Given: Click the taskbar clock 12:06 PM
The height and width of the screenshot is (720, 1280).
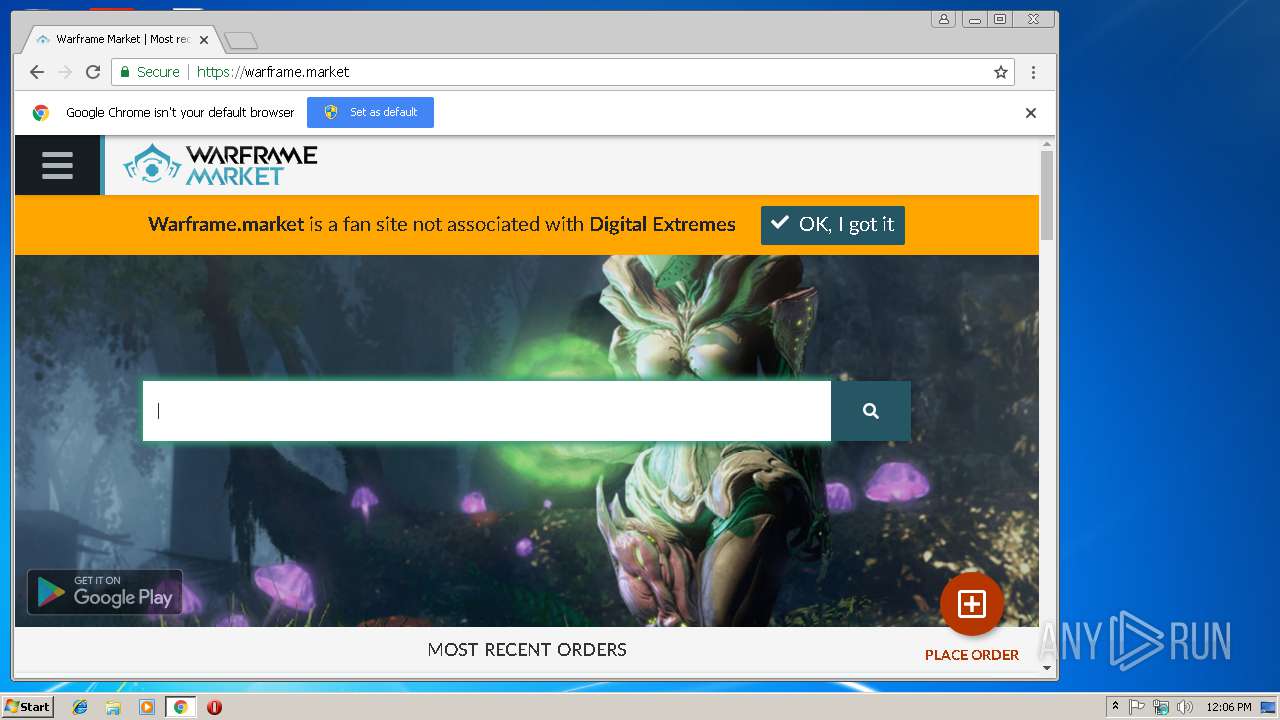Looking at the screenshot, I should pos(1228,707).
